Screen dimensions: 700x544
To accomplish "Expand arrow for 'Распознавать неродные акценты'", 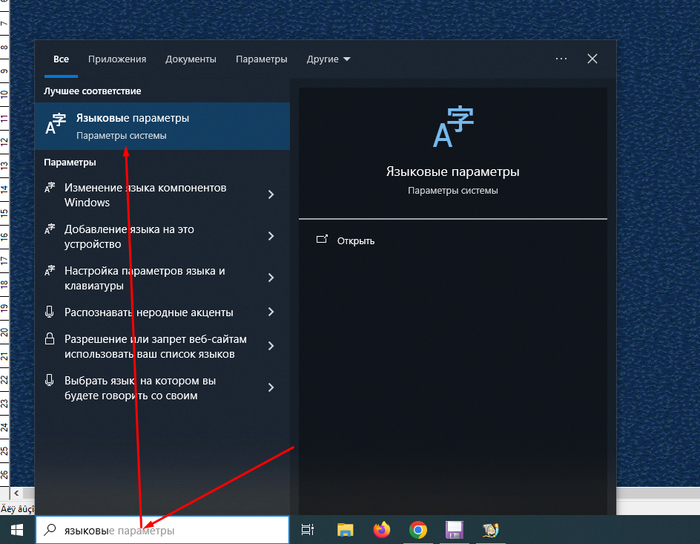I will 271,312.
